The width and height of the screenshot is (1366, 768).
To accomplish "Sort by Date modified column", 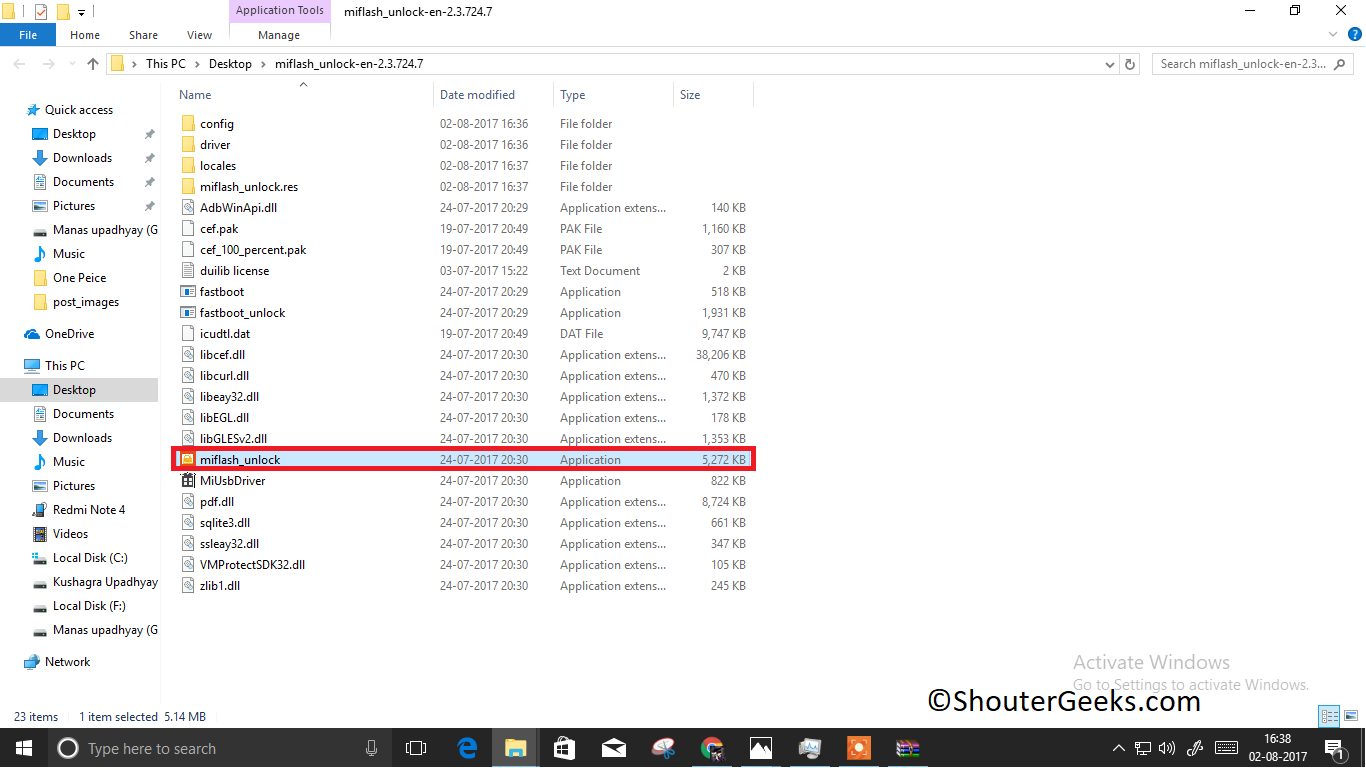I will pyautogui.click(x=478, y=95).
